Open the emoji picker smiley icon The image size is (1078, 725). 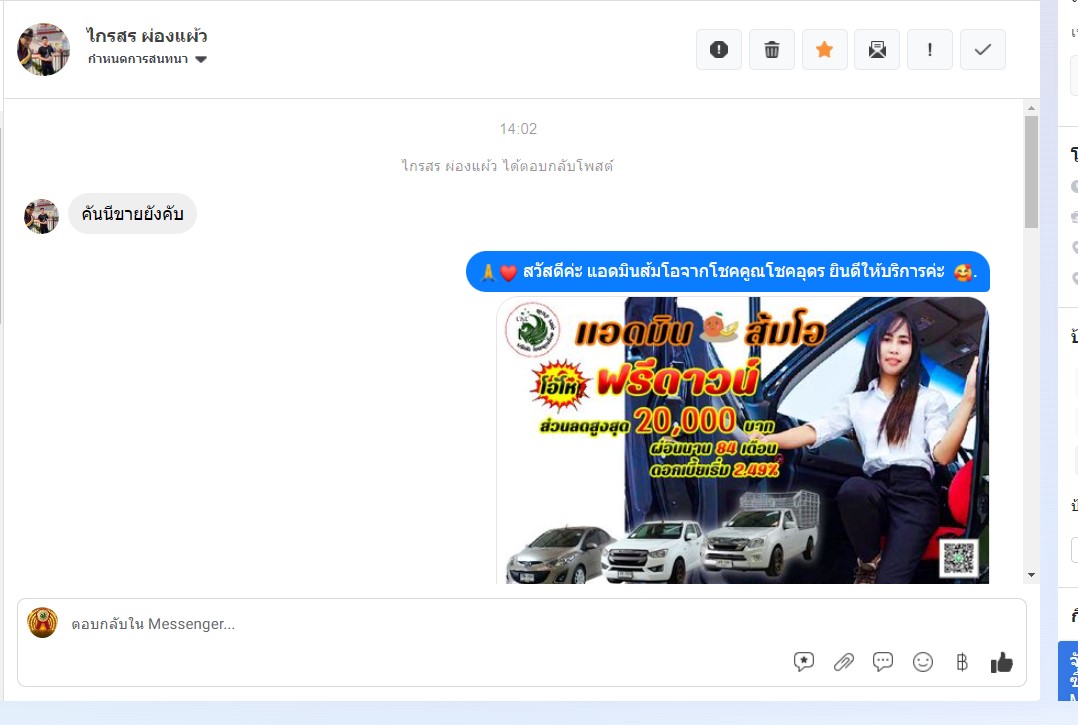[x=923, y=662]
